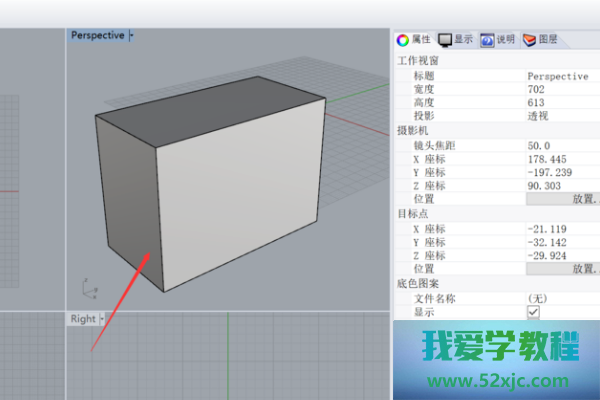Select the Perspective viewport title label

tap(97, 35)
